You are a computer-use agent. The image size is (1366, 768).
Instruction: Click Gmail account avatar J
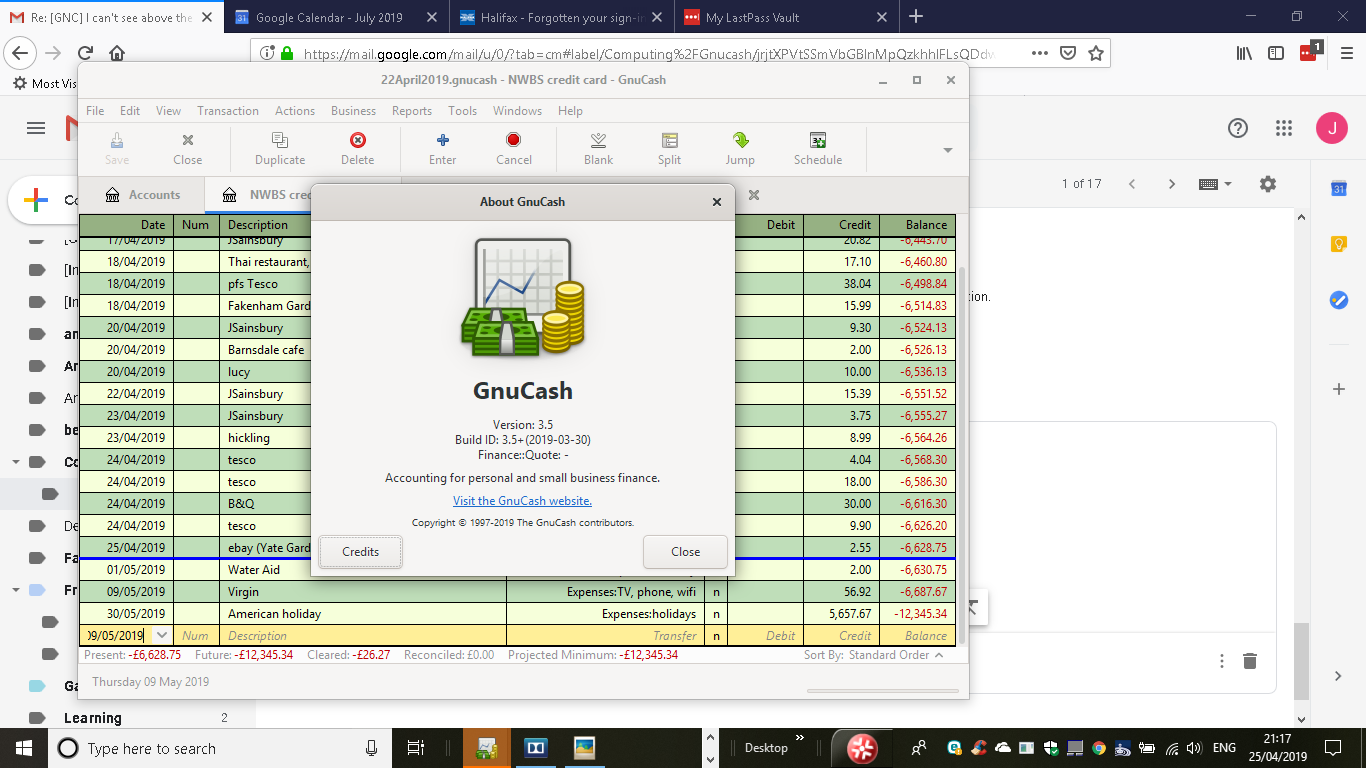pos(1332,128)
